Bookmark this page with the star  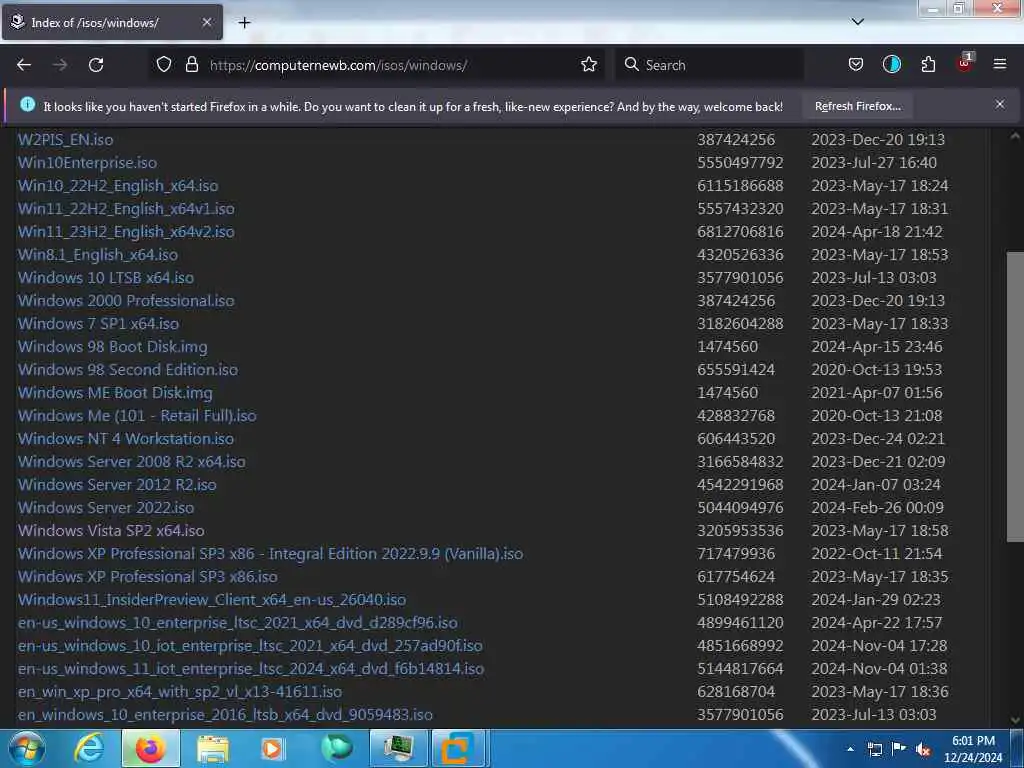pos(588,64)
